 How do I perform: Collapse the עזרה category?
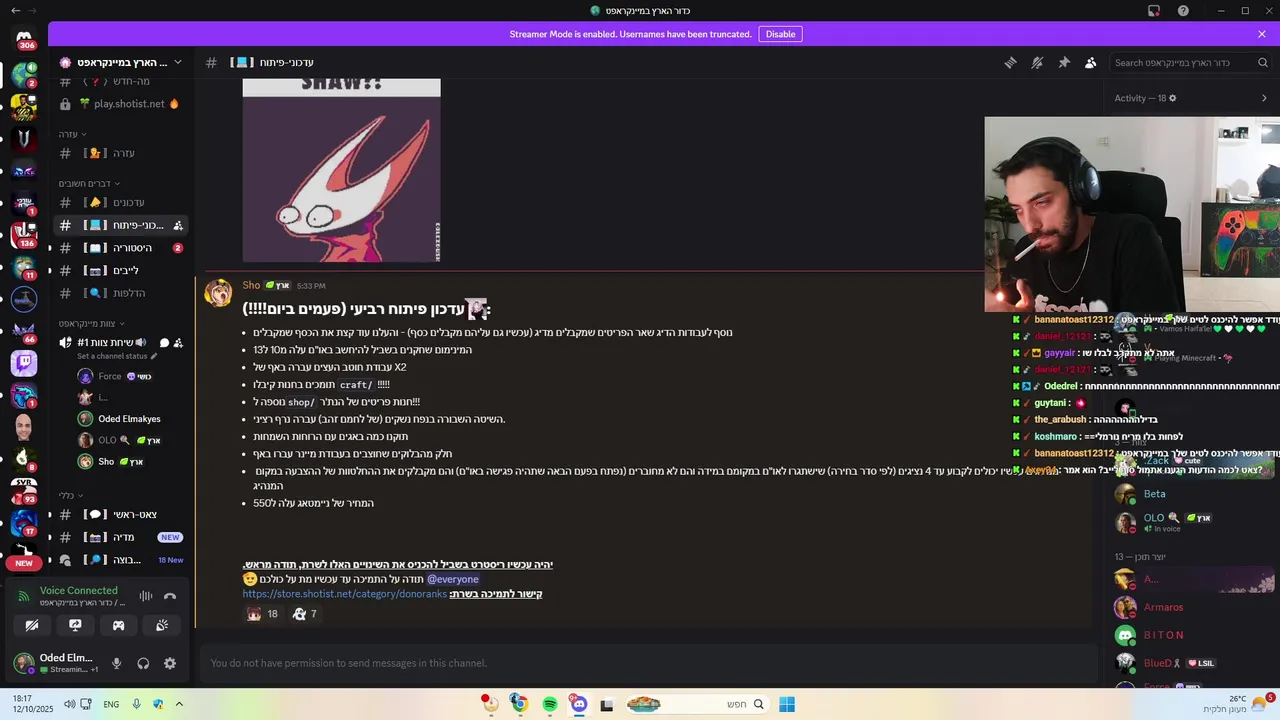tap(72, 134)
